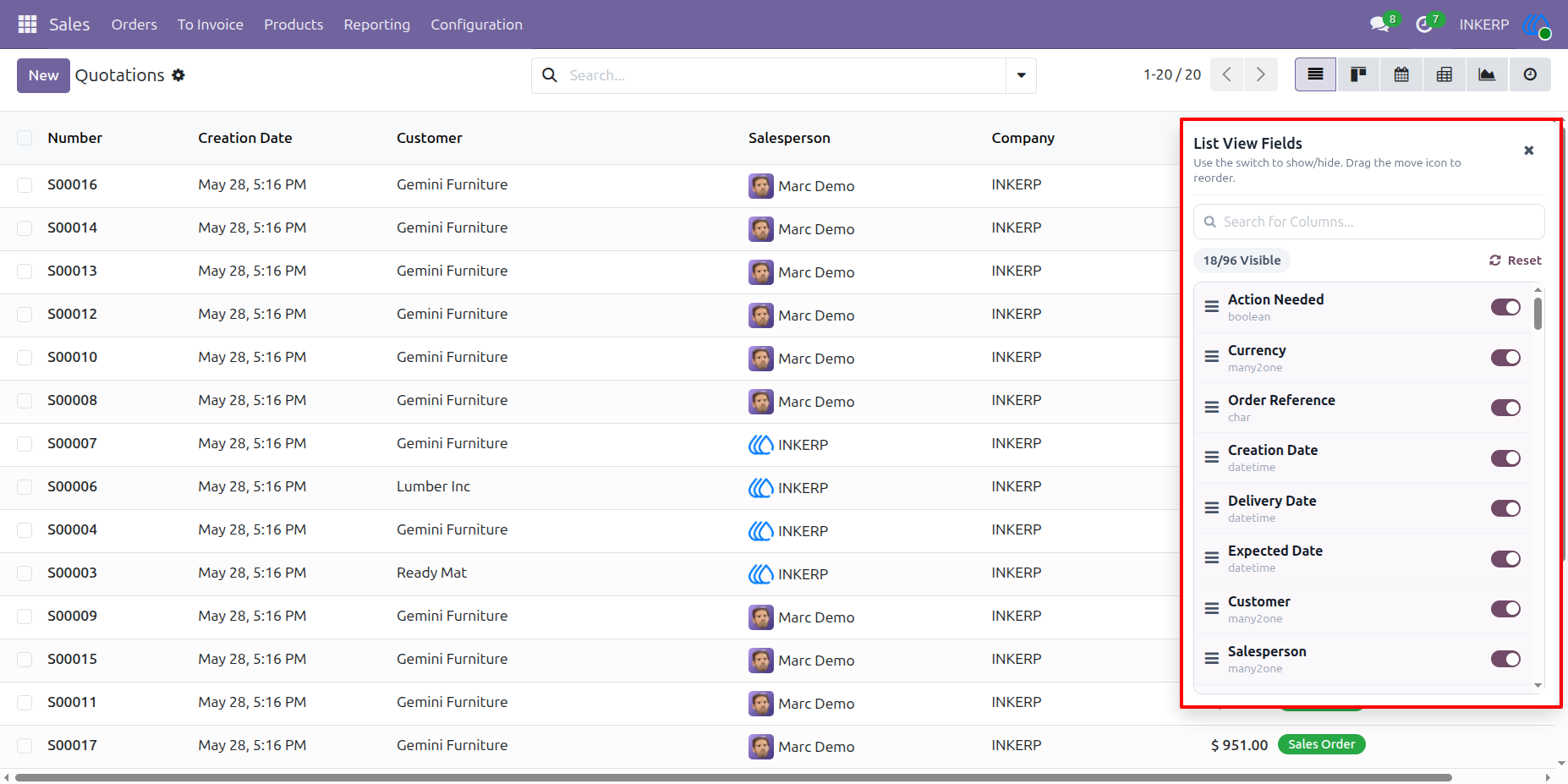Click the move handle for Delivery Date
1568x784 pixels.
tap(1212, 508)
